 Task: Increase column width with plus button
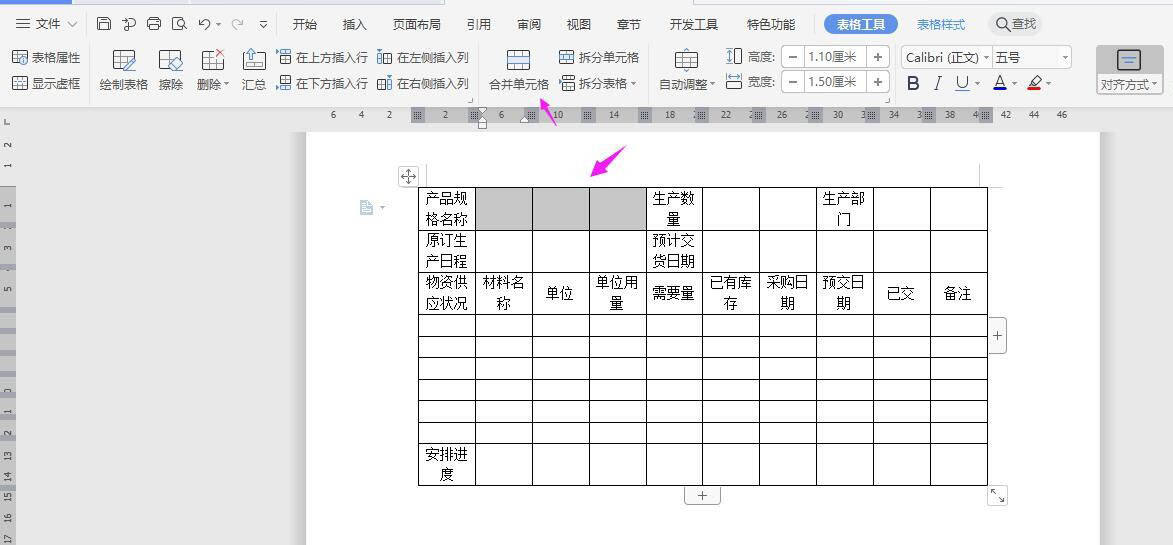click(x=878, y=81)
